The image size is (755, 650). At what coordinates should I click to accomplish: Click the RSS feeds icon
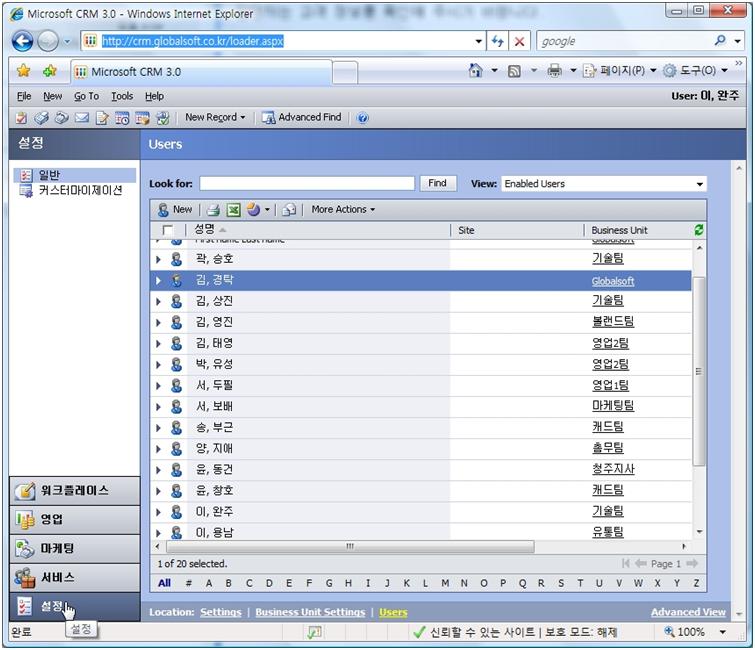coord(514,72)
